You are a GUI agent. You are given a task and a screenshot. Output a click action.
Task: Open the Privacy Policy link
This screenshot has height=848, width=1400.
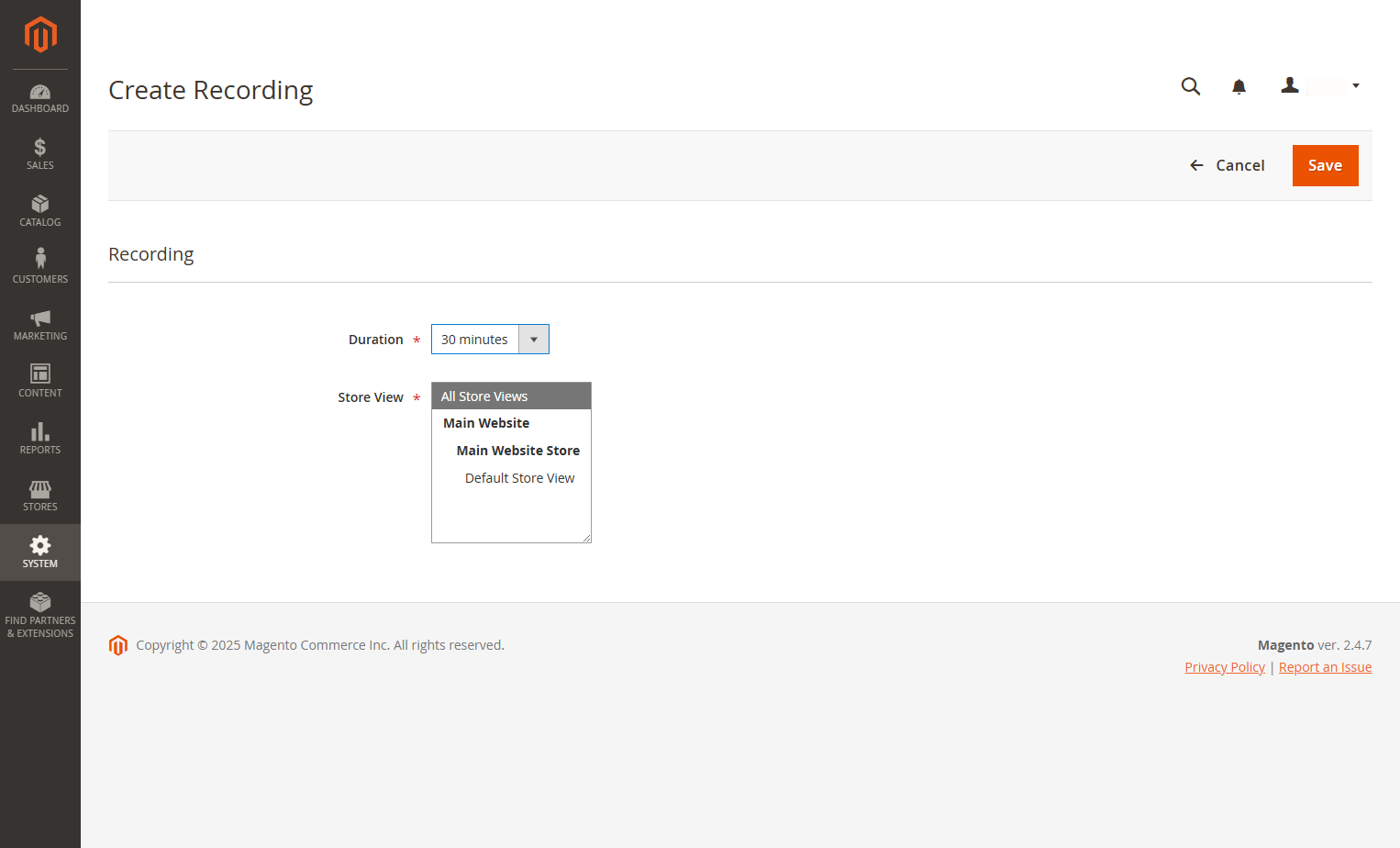pos(1225,667)
